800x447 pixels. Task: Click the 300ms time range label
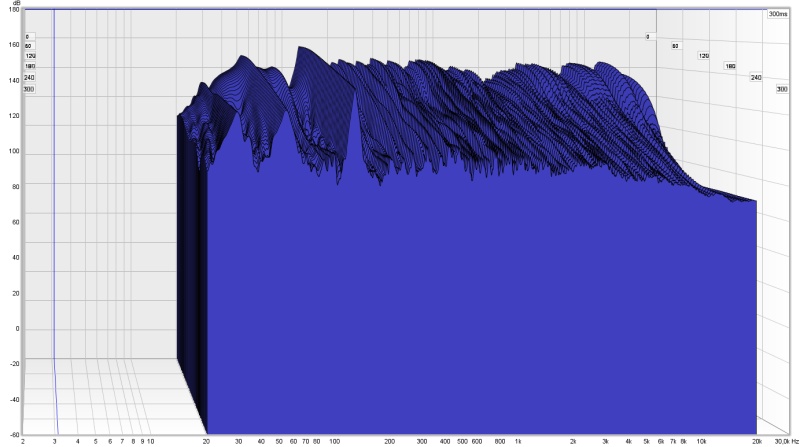(x=779, y=14)
